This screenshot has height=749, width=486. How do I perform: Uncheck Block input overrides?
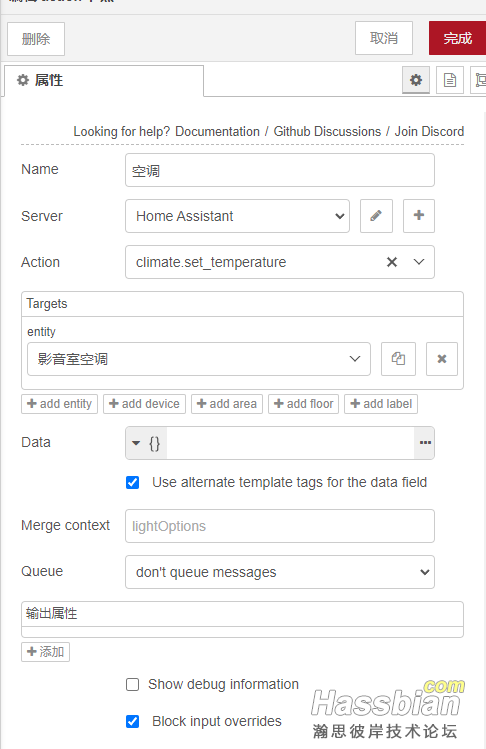[133, 721]
